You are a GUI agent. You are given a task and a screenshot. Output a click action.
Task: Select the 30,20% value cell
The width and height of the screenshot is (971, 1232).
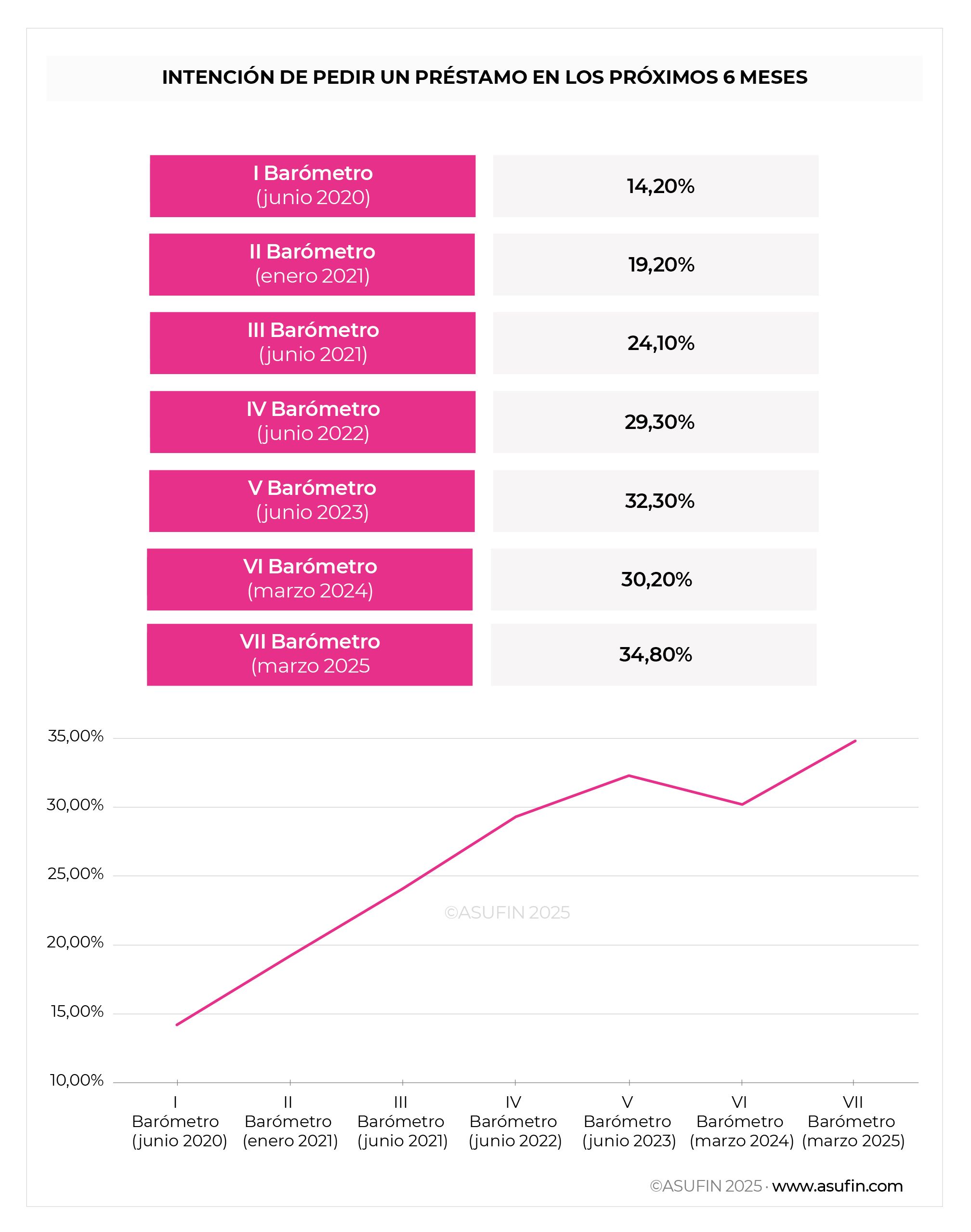[654, 579]
